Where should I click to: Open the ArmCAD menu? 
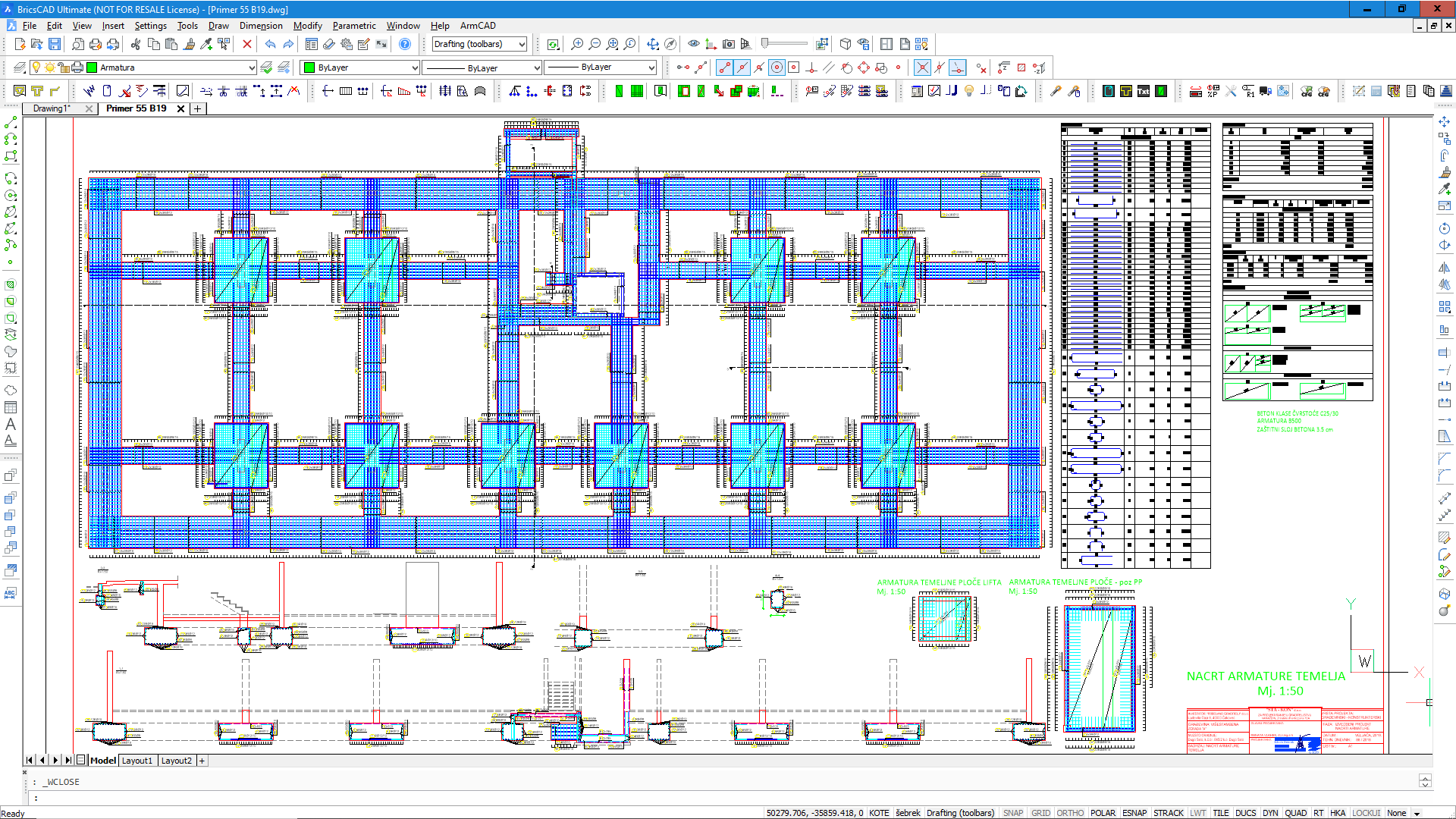pos(478,26)
